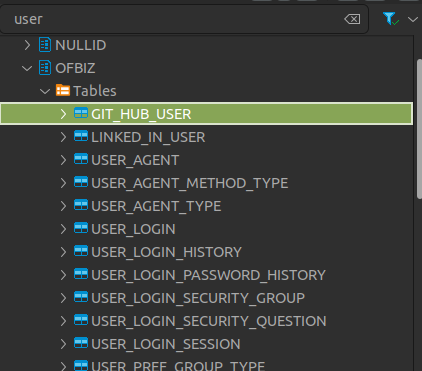This screenshot has width=422, height=371.
Task: Click the USER_LOGIN_HISTORY table icon
Action: [81, 251]
